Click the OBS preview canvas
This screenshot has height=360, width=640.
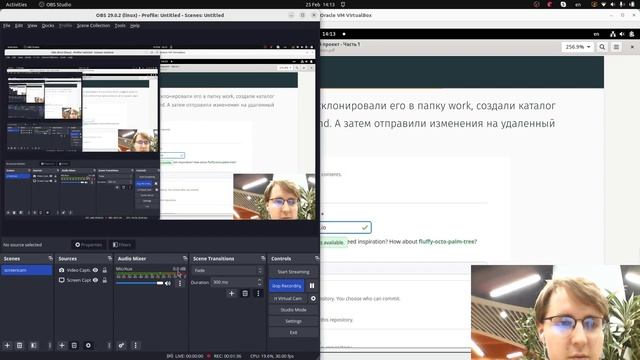pyautogui.click(x=160, y=133)
